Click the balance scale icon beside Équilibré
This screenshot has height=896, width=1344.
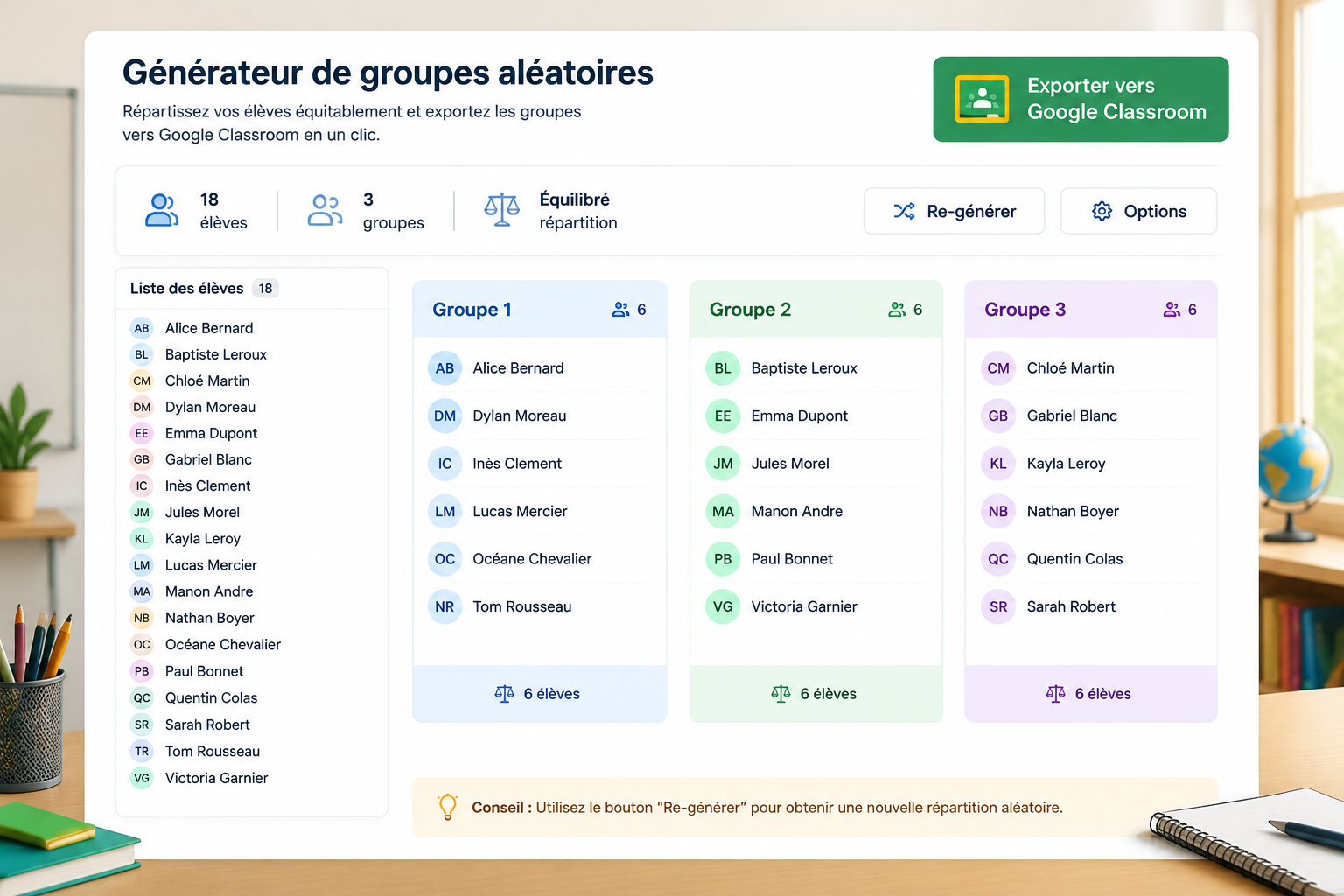pyautogui.click(x=501, y=211)
